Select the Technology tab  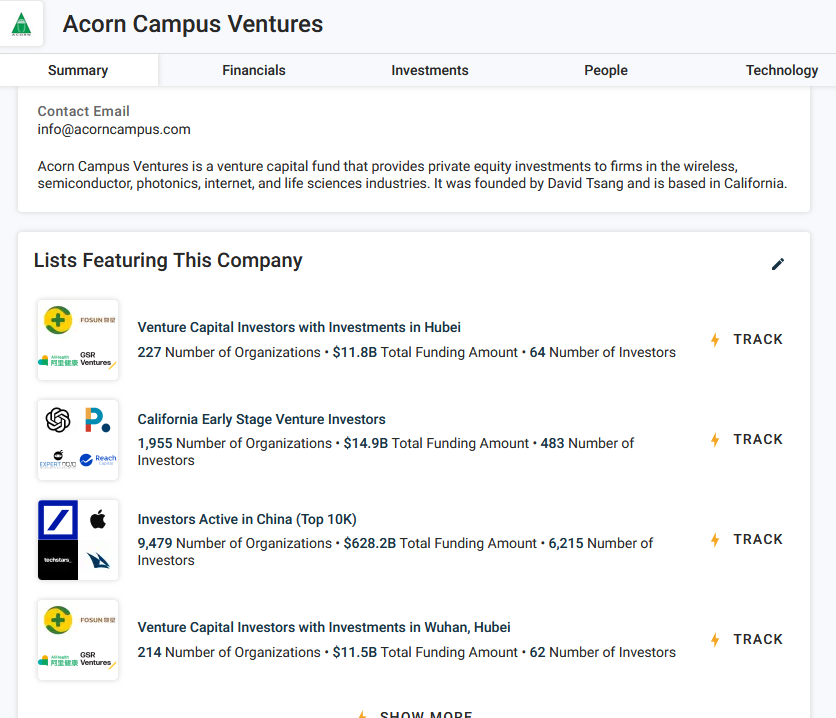(x=782, y=70)
